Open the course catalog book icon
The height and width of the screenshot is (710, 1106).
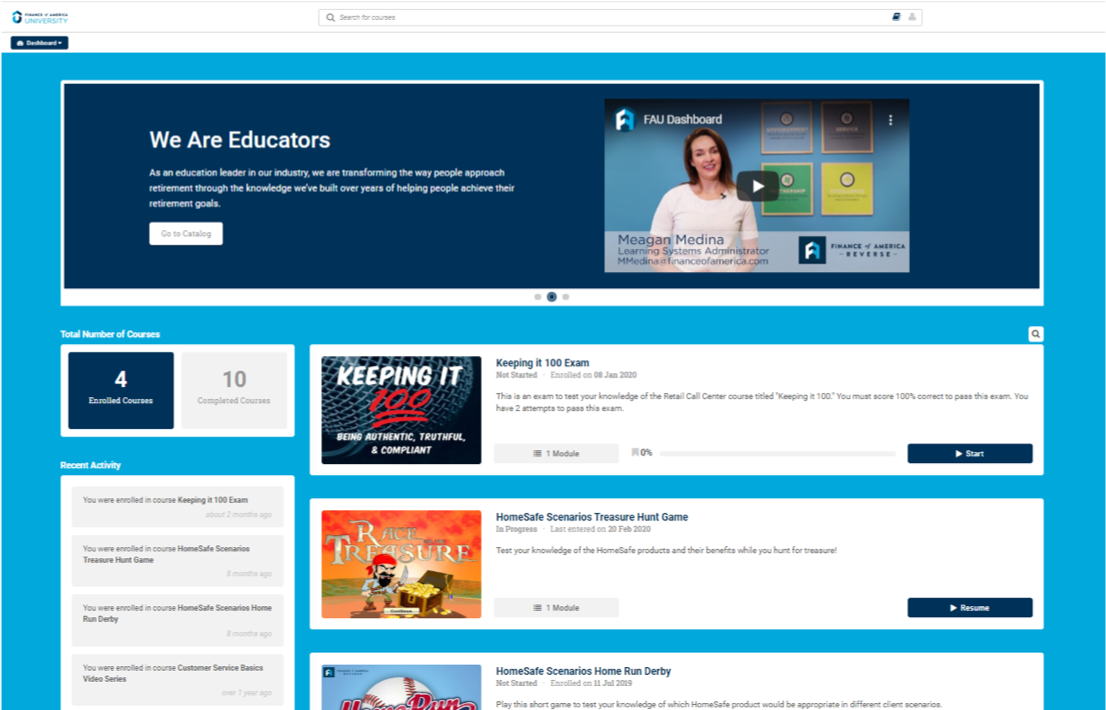897,17
